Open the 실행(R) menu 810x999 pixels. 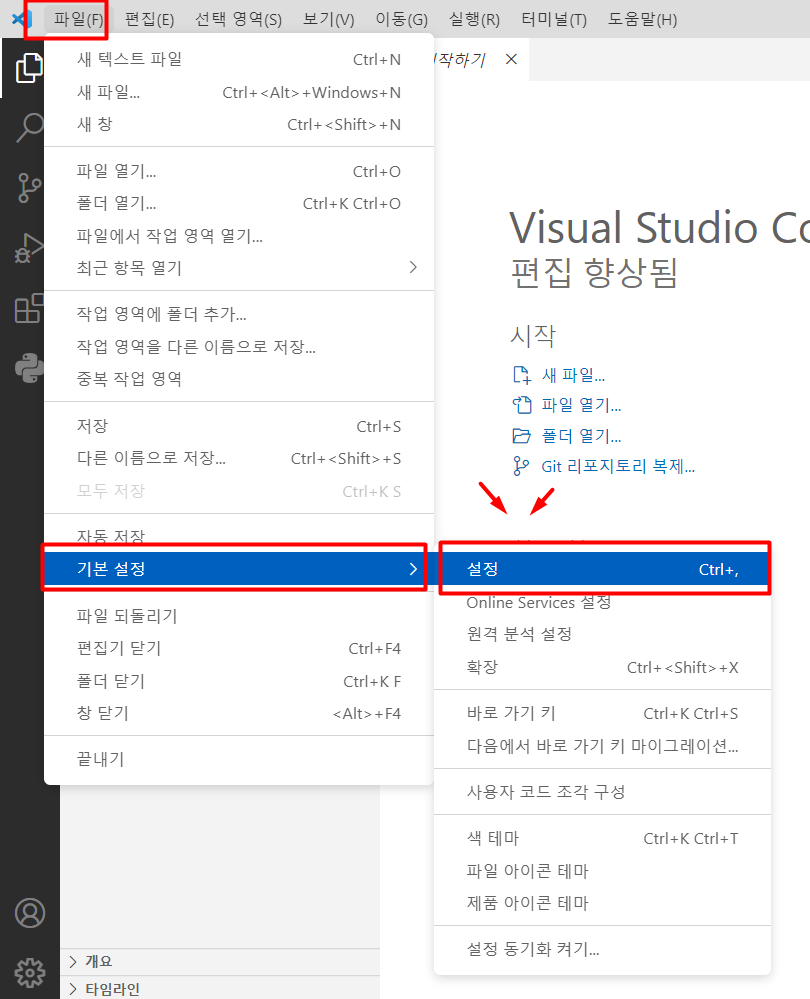tap(474, 20)
